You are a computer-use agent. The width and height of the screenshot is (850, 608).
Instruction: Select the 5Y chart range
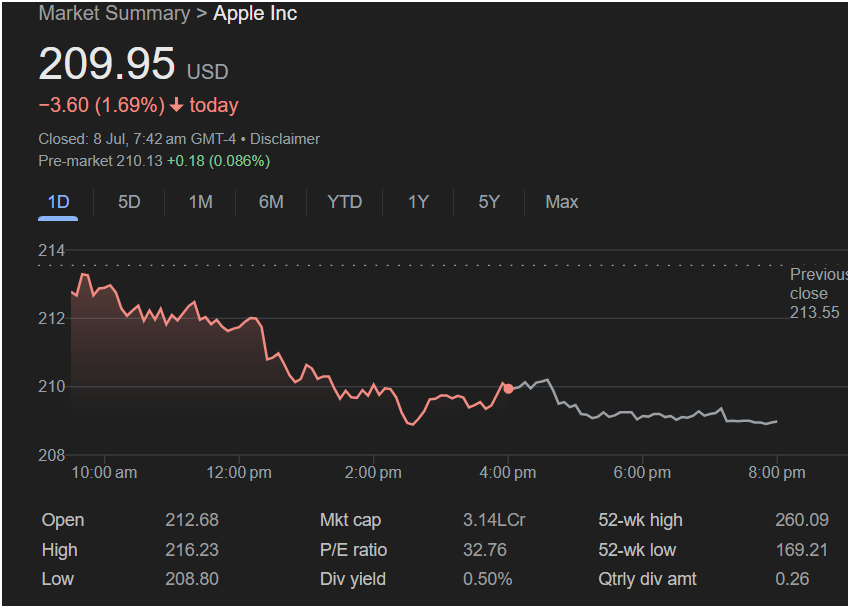point(488,202)
